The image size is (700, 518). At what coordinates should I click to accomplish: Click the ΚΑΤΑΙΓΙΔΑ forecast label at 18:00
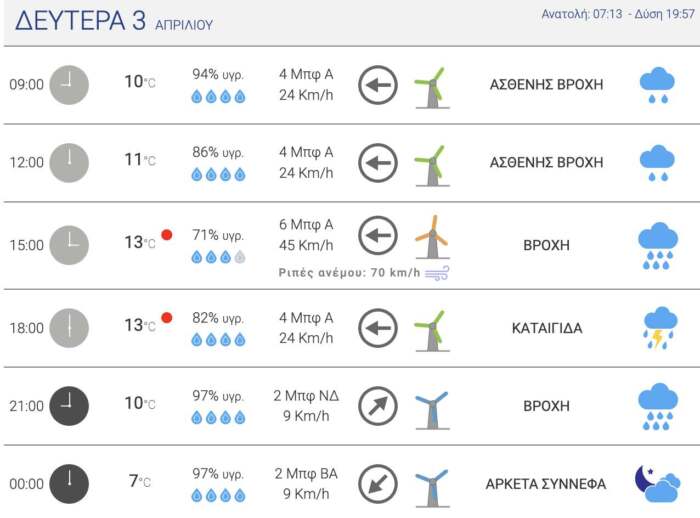point(546,328)
